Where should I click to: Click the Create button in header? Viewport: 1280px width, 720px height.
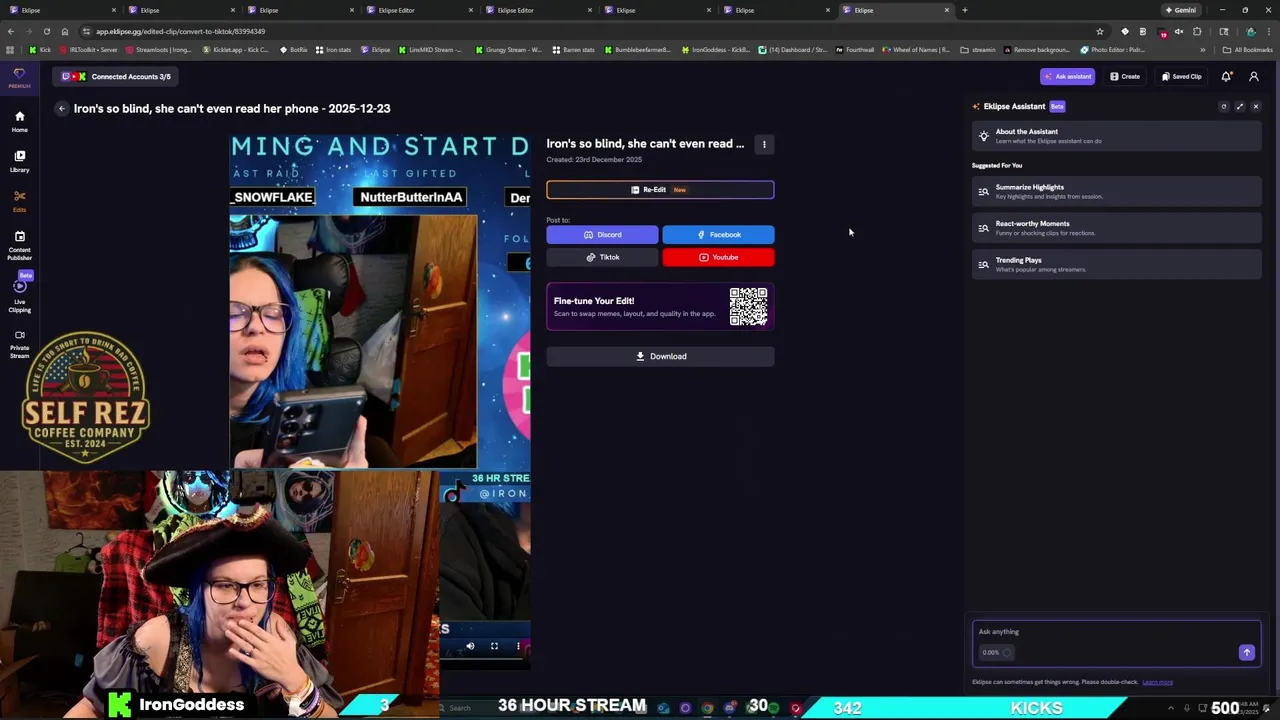[1125, 76]
